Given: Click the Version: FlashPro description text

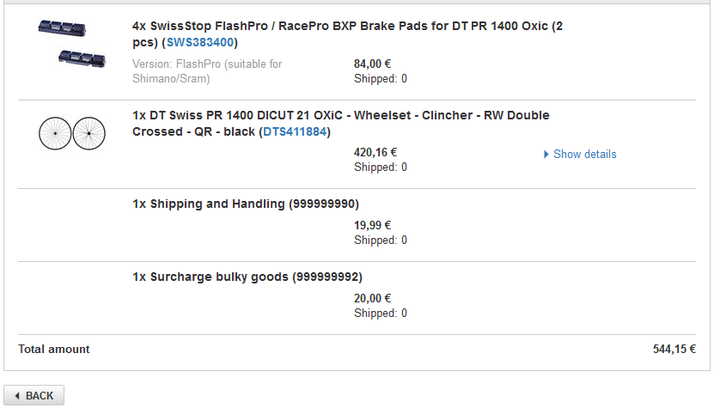Looking at the screenshot, I should click(207, 71).
